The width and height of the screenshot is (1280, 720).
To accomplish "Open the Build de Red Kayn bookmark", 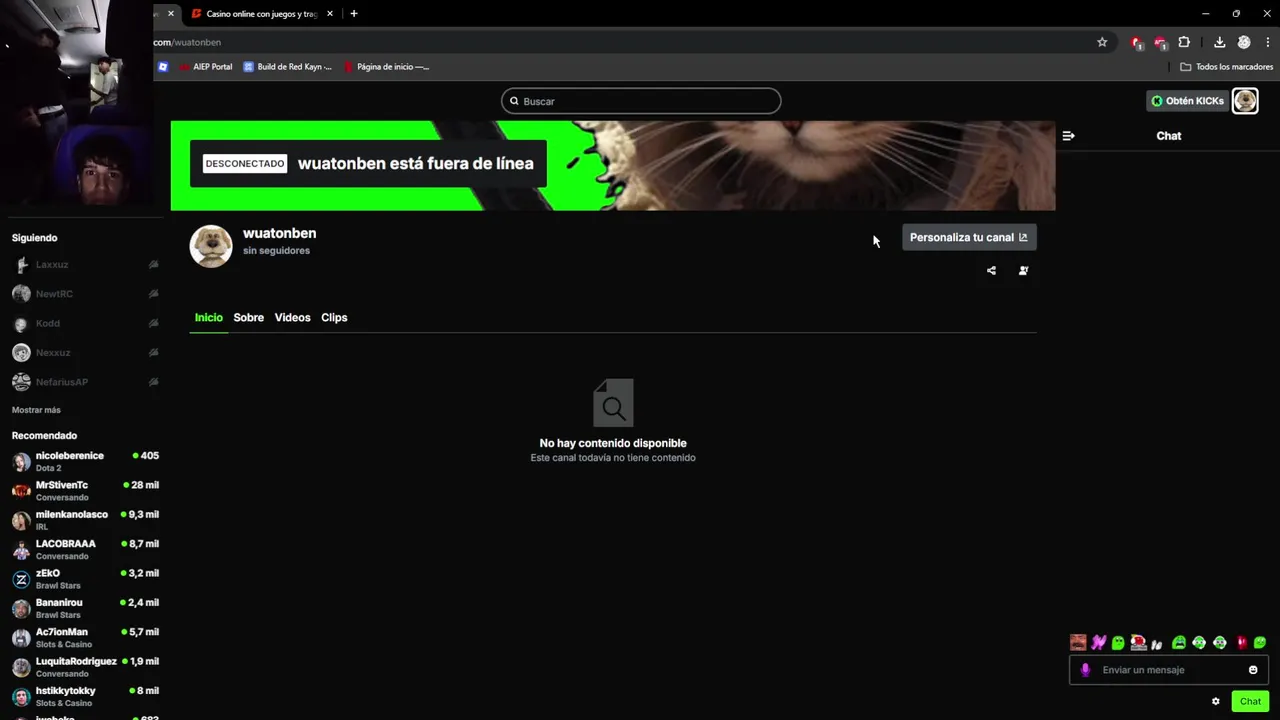I will point(288,67).
